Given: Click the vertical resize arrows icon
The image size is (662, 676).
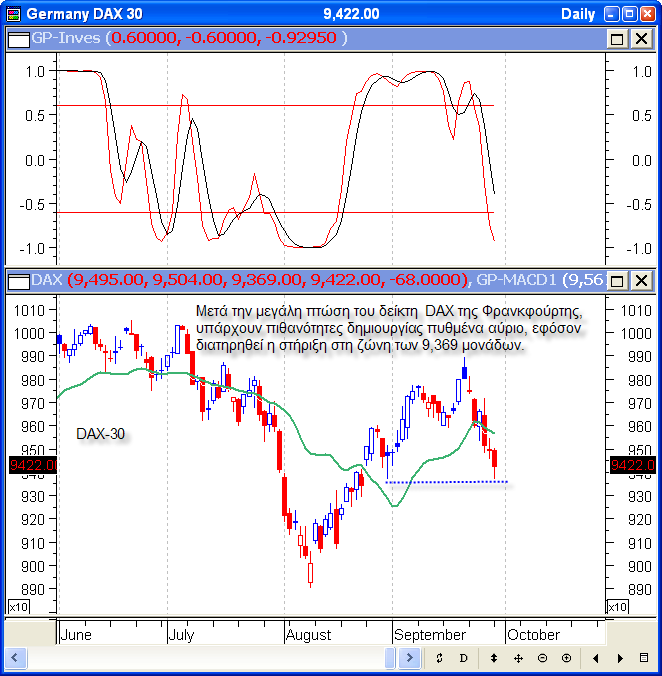Looking at the screenshot, I should point(493,658).
